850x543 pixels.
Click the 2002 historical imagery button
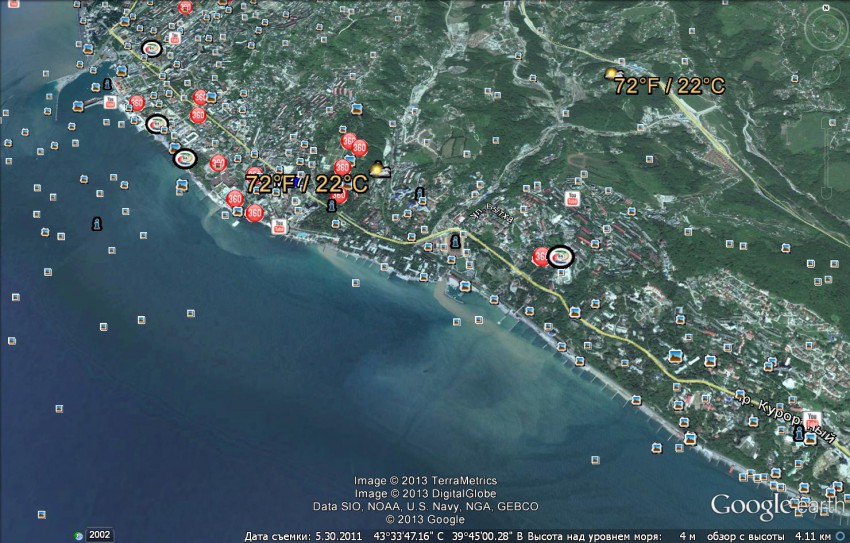pyautogui.click(x=99, y=534)
